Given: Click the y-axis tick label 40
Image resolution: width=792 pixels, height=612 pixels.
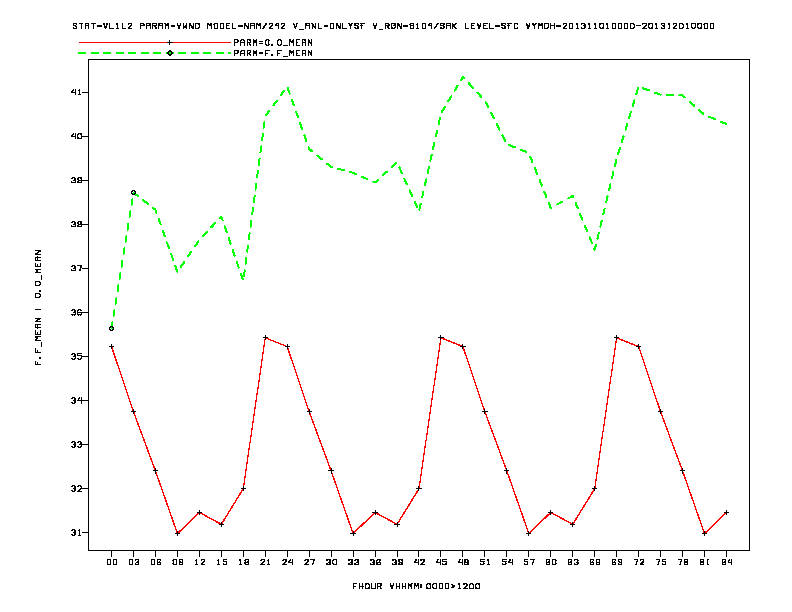Looking at the screenshot, I should (x=76, y=136).
